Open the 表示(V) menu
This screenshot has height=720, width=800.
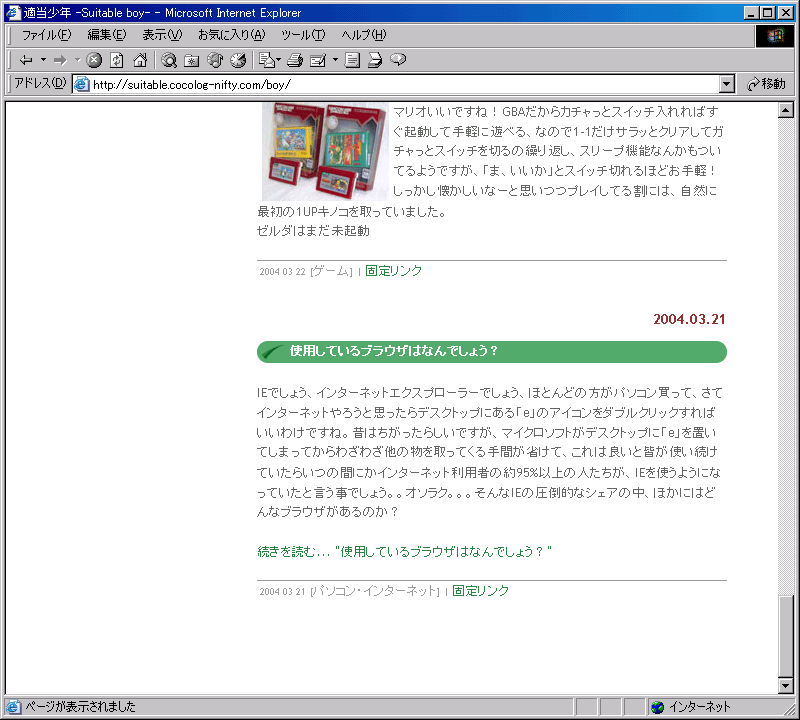click(x=162, y=35)
